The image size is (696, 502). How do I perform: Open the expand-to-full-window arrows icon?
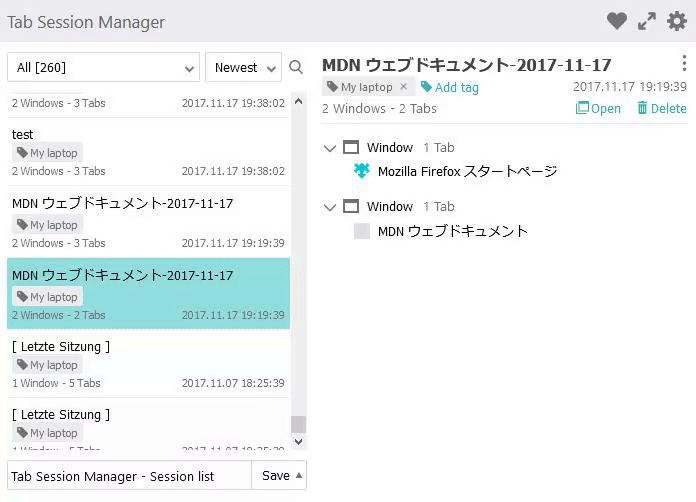tap(647, 21)
